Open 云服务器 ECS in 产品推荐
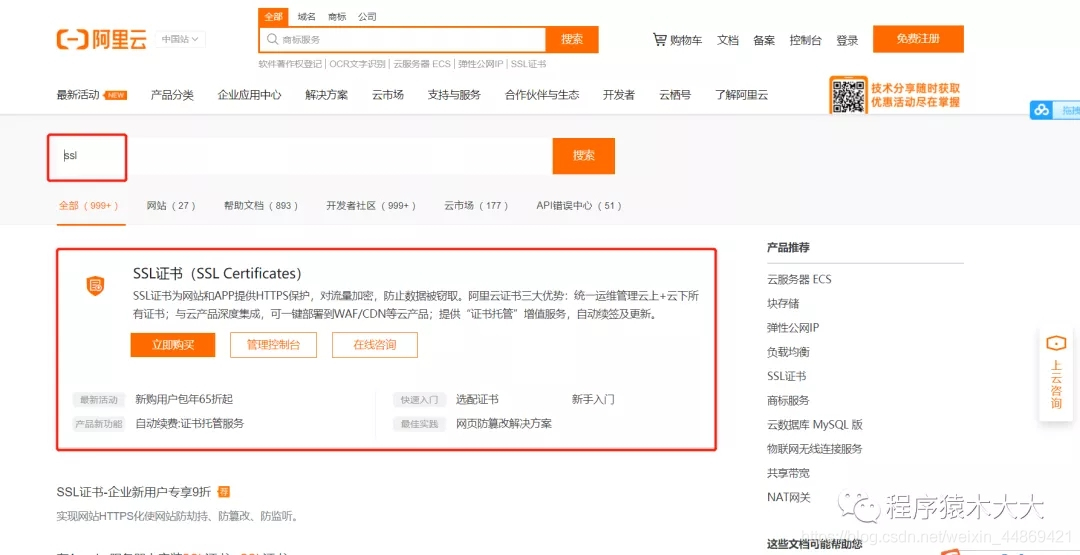 point(799,280)
